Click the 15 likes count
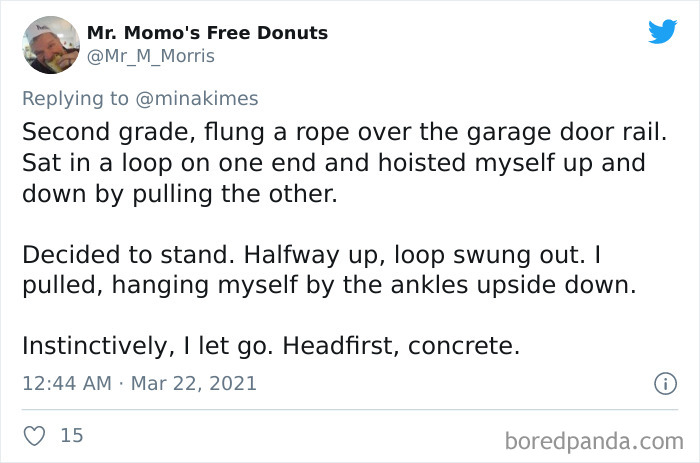Viewport: 700px width, 463px height. pos(72,435)
